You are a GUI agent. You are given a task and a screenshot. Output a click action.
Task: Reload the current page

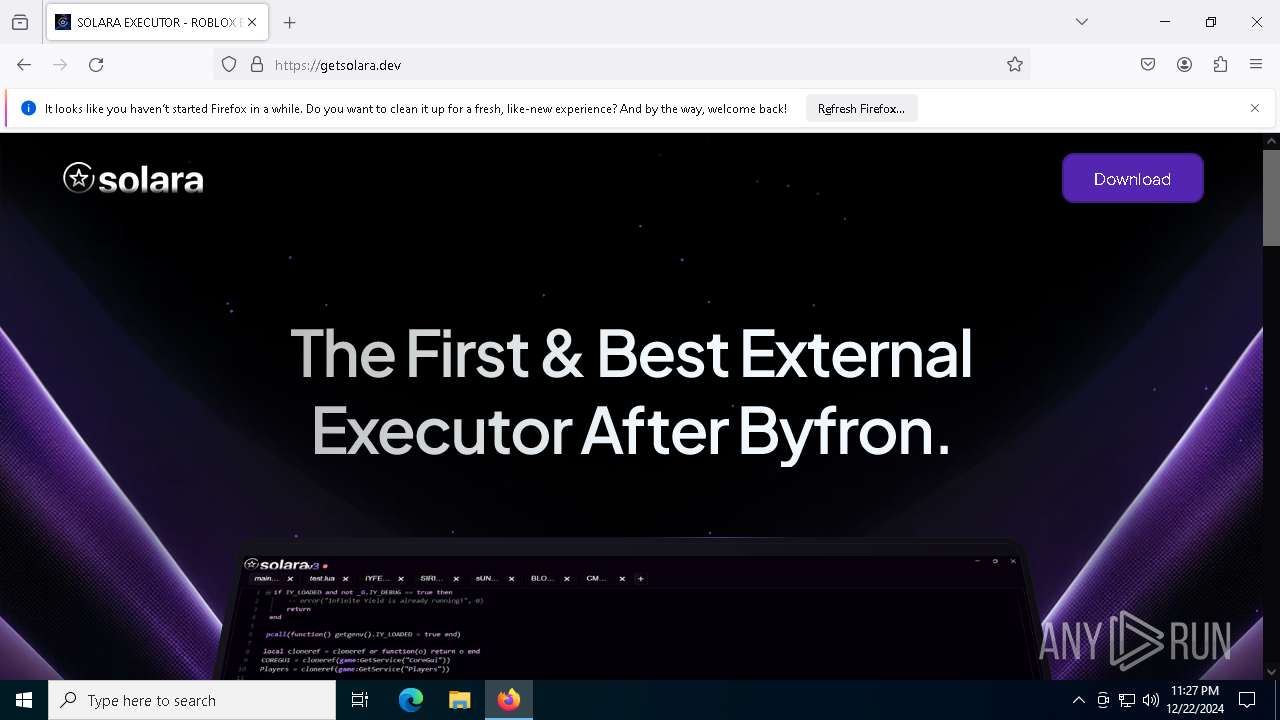[x=96, y=65]
